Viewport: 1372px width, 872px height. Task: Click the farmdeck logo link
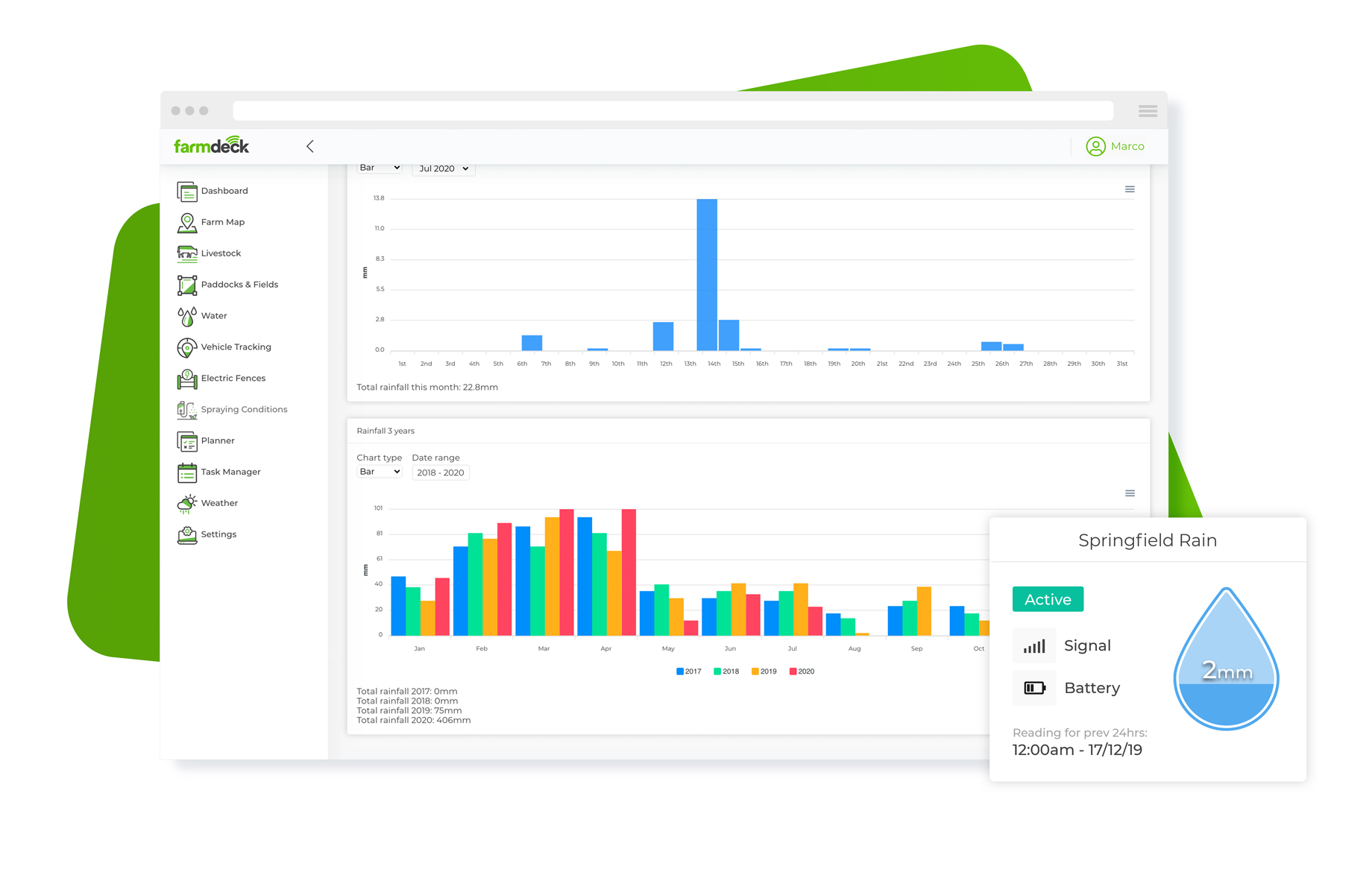coord(212,145)
